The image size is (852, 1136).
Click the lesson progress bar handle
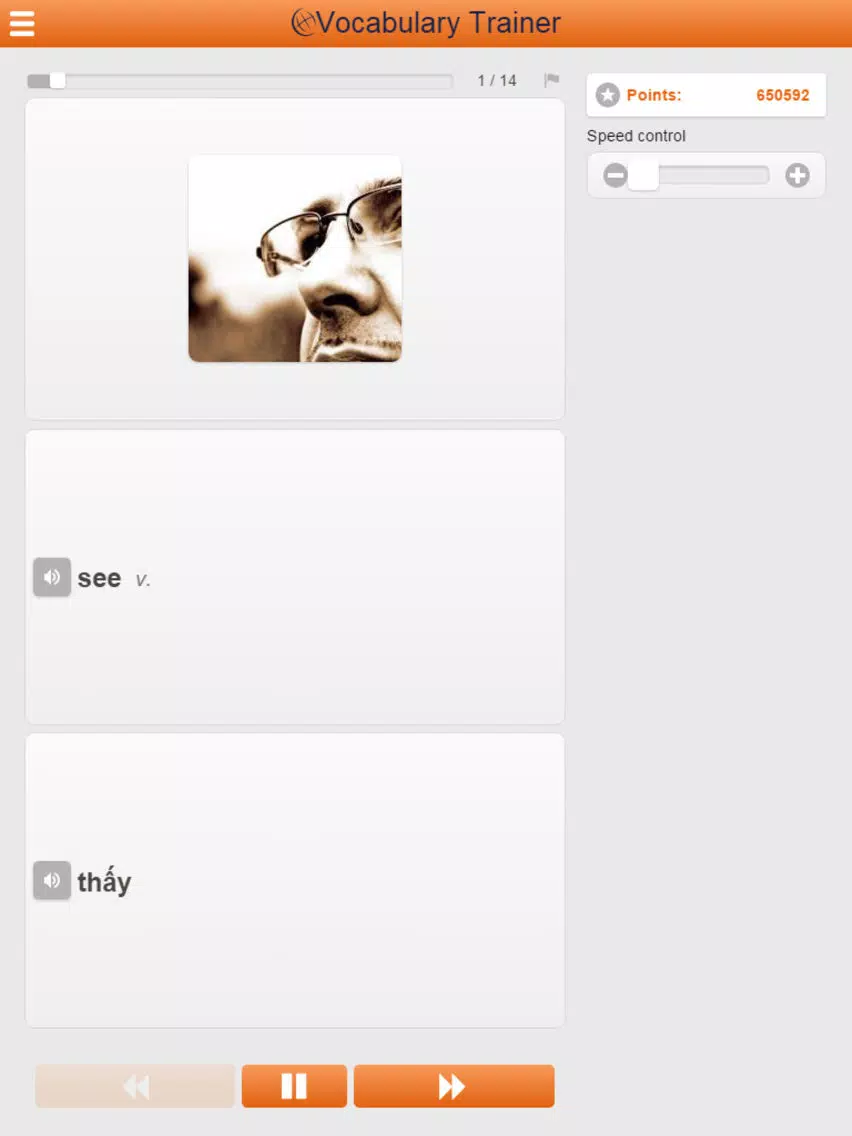[x=57, y=80]
